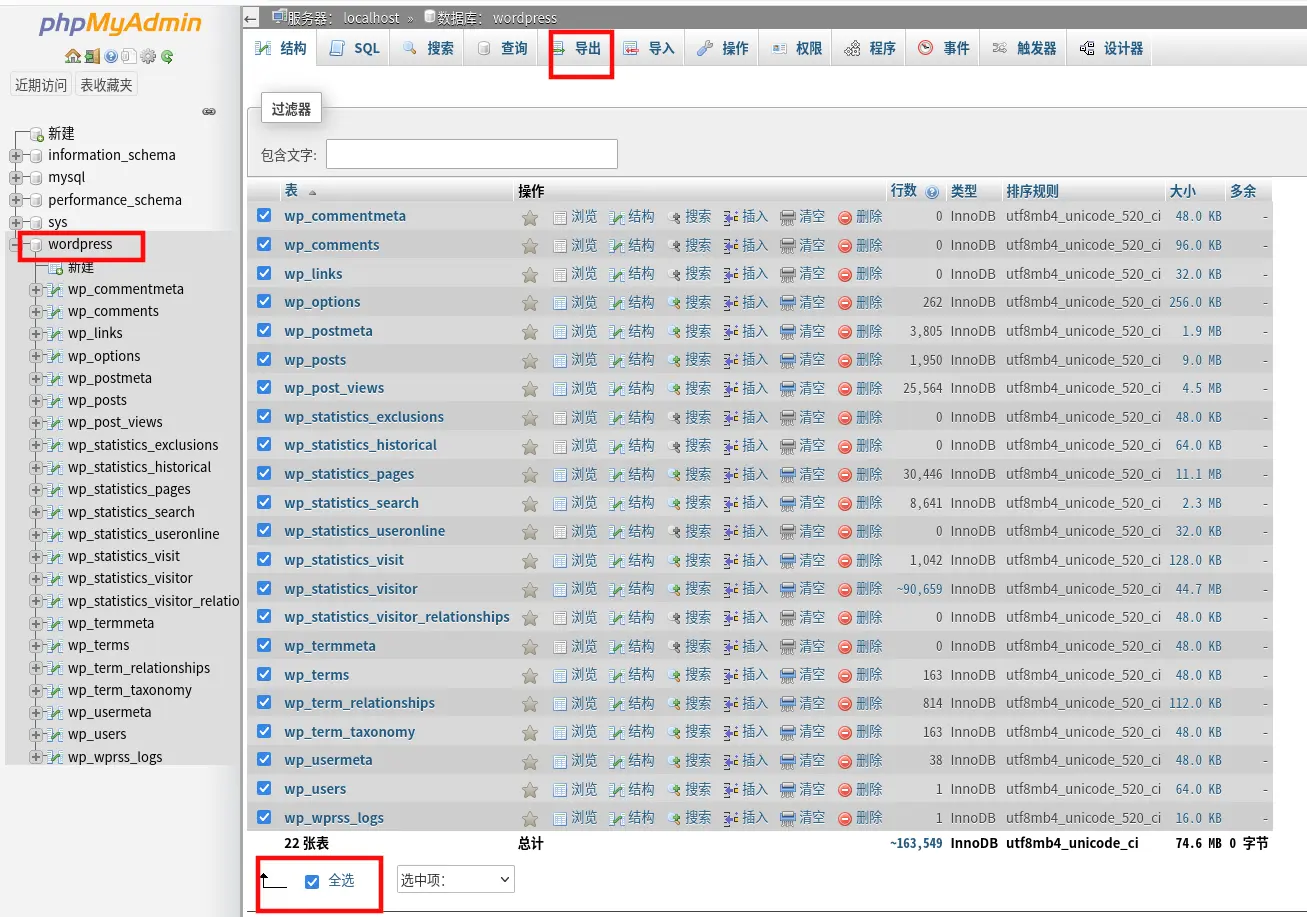1307x917 pixels.
Task: Click the wp_wprss_logs table icon in the navigation tree
Action: click(x=55, y=757)
